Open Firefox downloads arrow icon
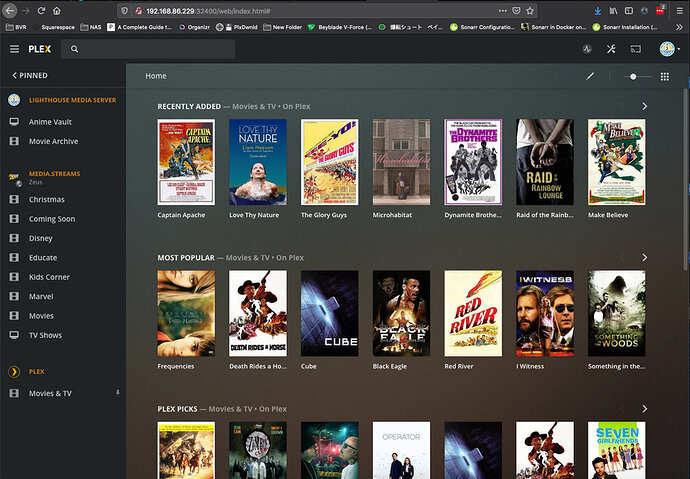This screenshot has width=690, height=479. [598, 11]
